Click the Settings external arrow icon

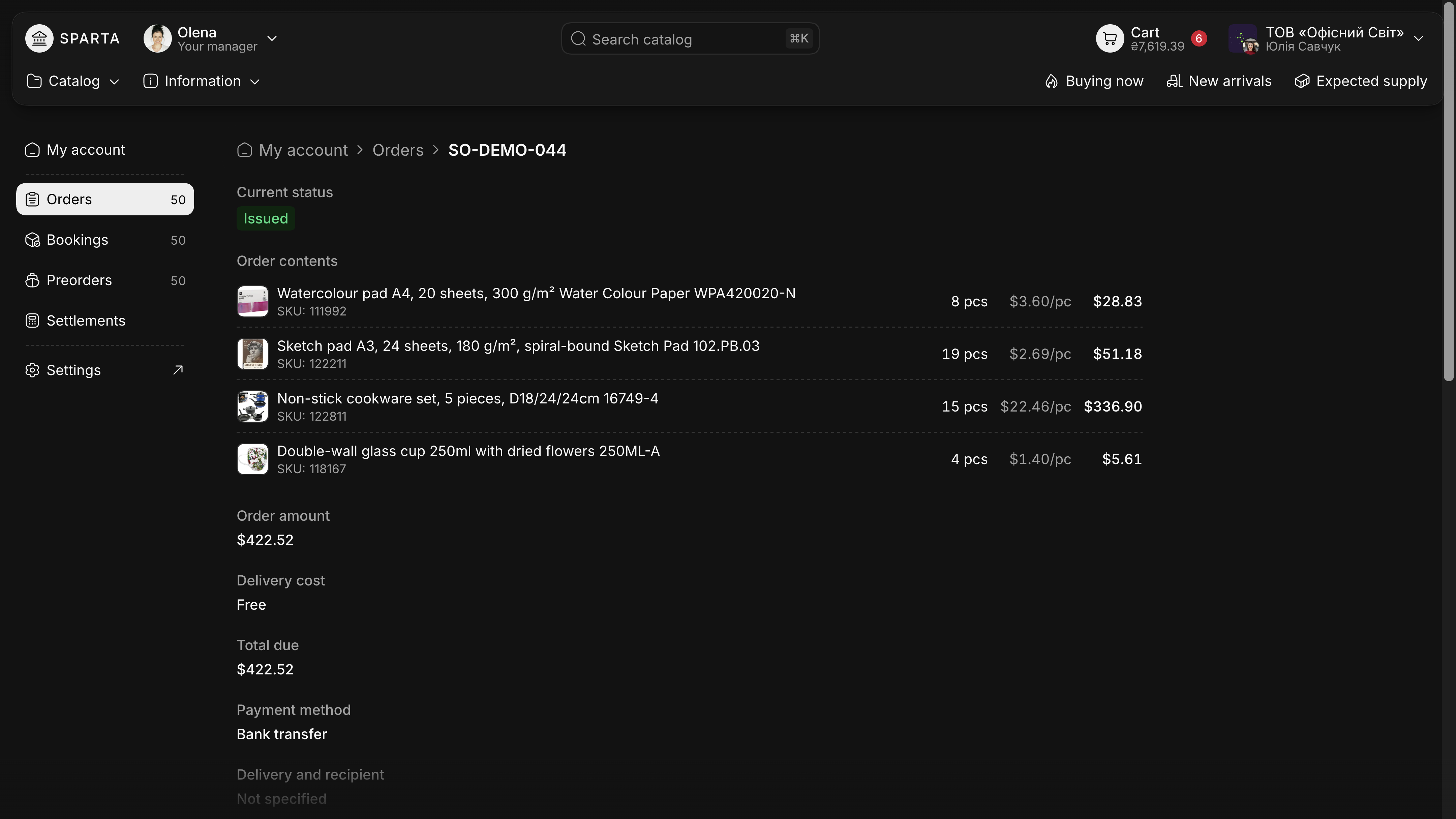178,370
